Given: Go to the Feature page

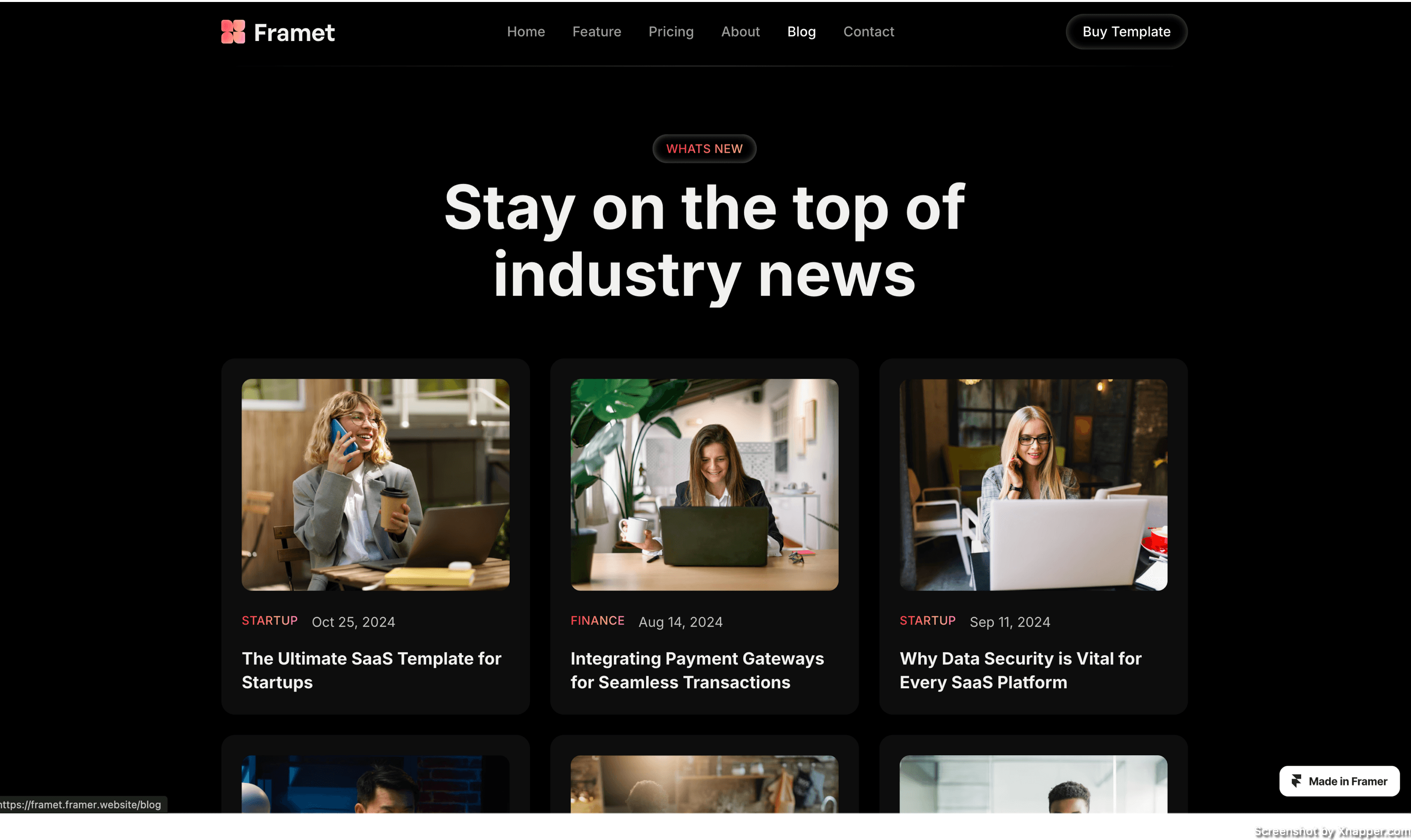Looking at the screenshot, I should (596, 32).
